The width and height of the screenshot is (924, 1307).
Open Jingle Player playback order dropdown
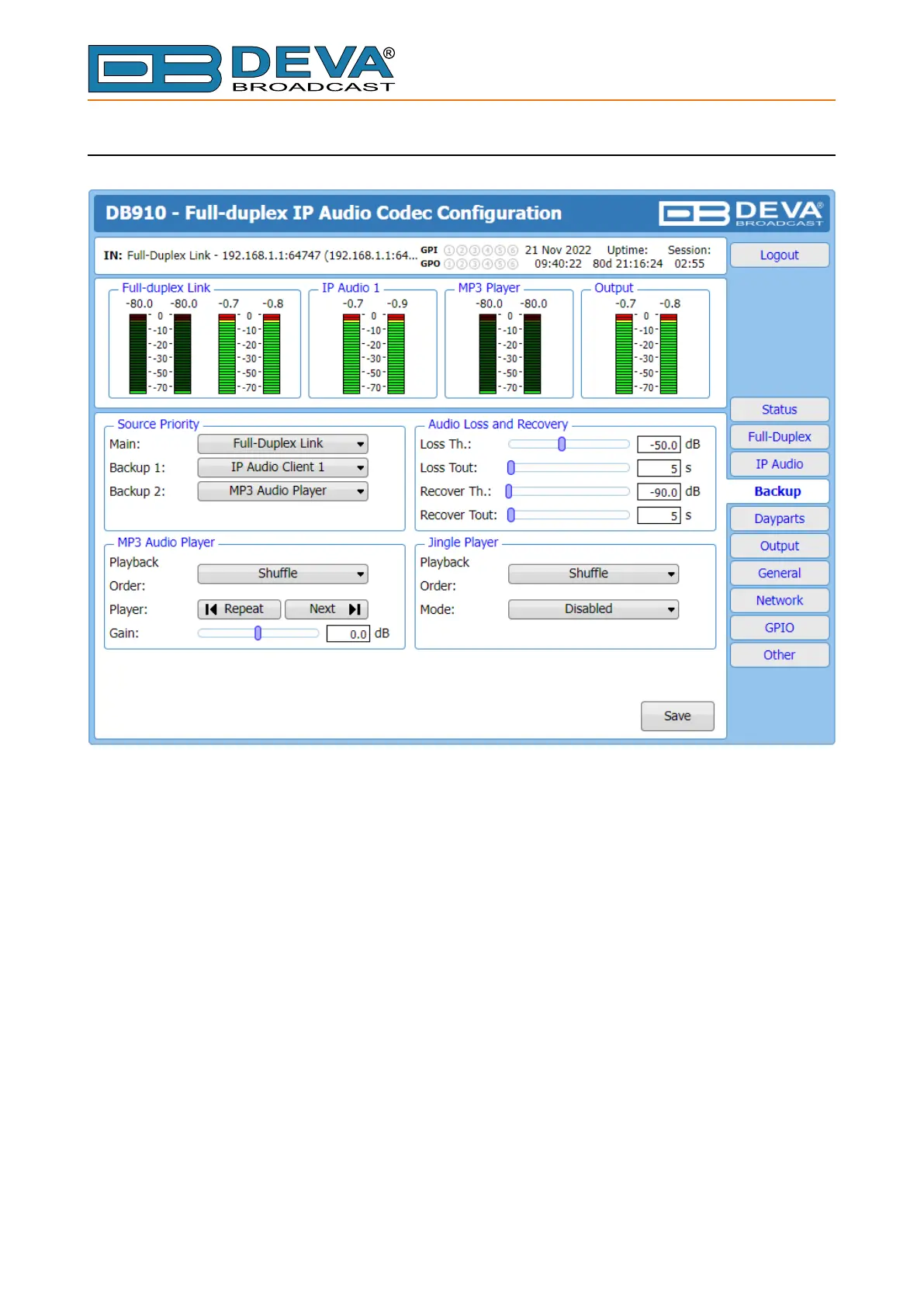click(x=594, y=574)
